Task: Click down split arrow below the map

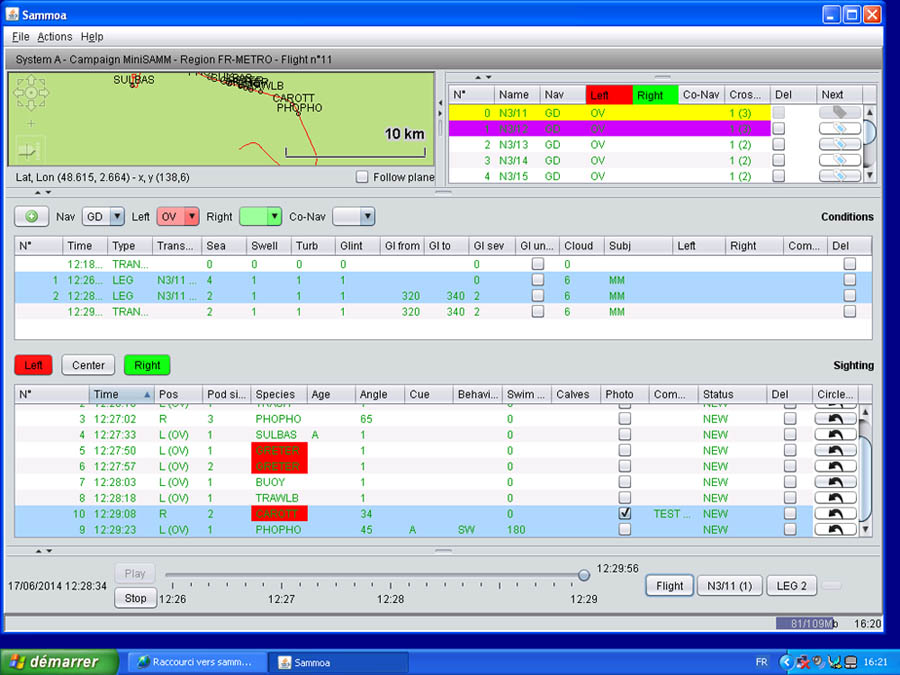Action: 48,192
